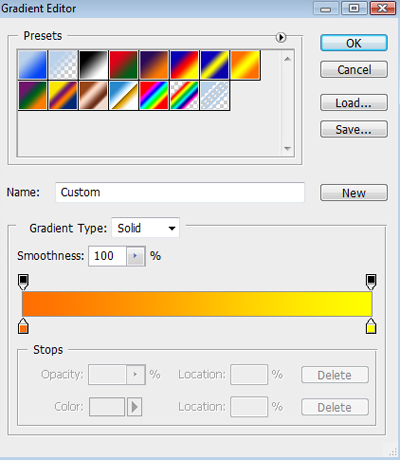Click the presets scrollbar down arrow

pyautogui.click(x=287, y=149)
